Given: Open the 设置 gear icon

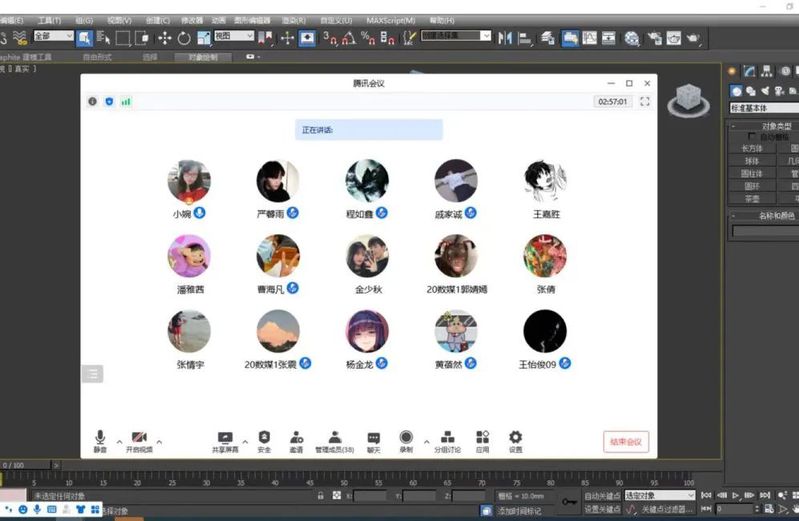Looking at the screenshot, I should tap(515, 438).
